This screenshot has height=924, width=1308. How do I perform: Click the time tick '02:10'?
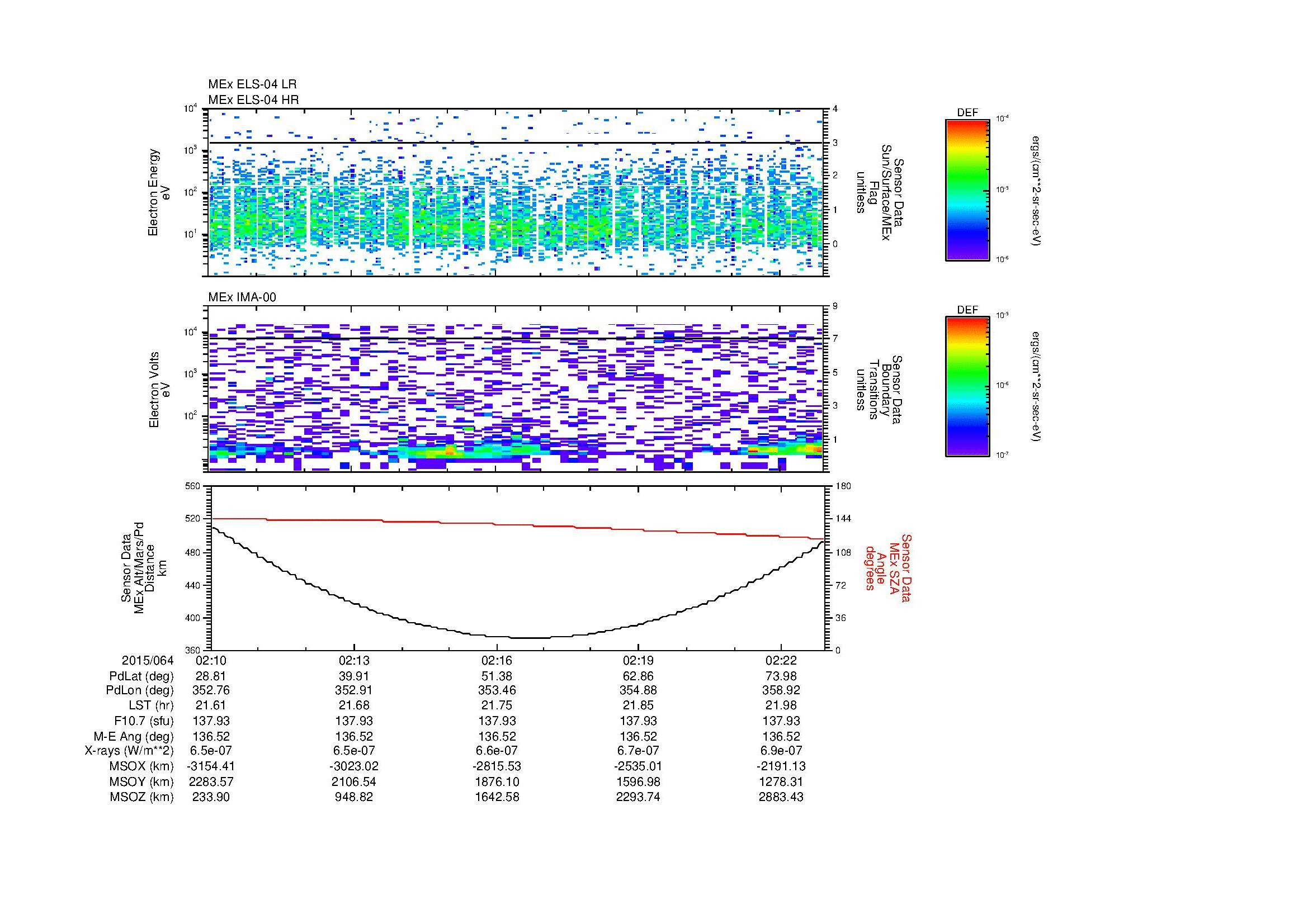pos(211,661)
